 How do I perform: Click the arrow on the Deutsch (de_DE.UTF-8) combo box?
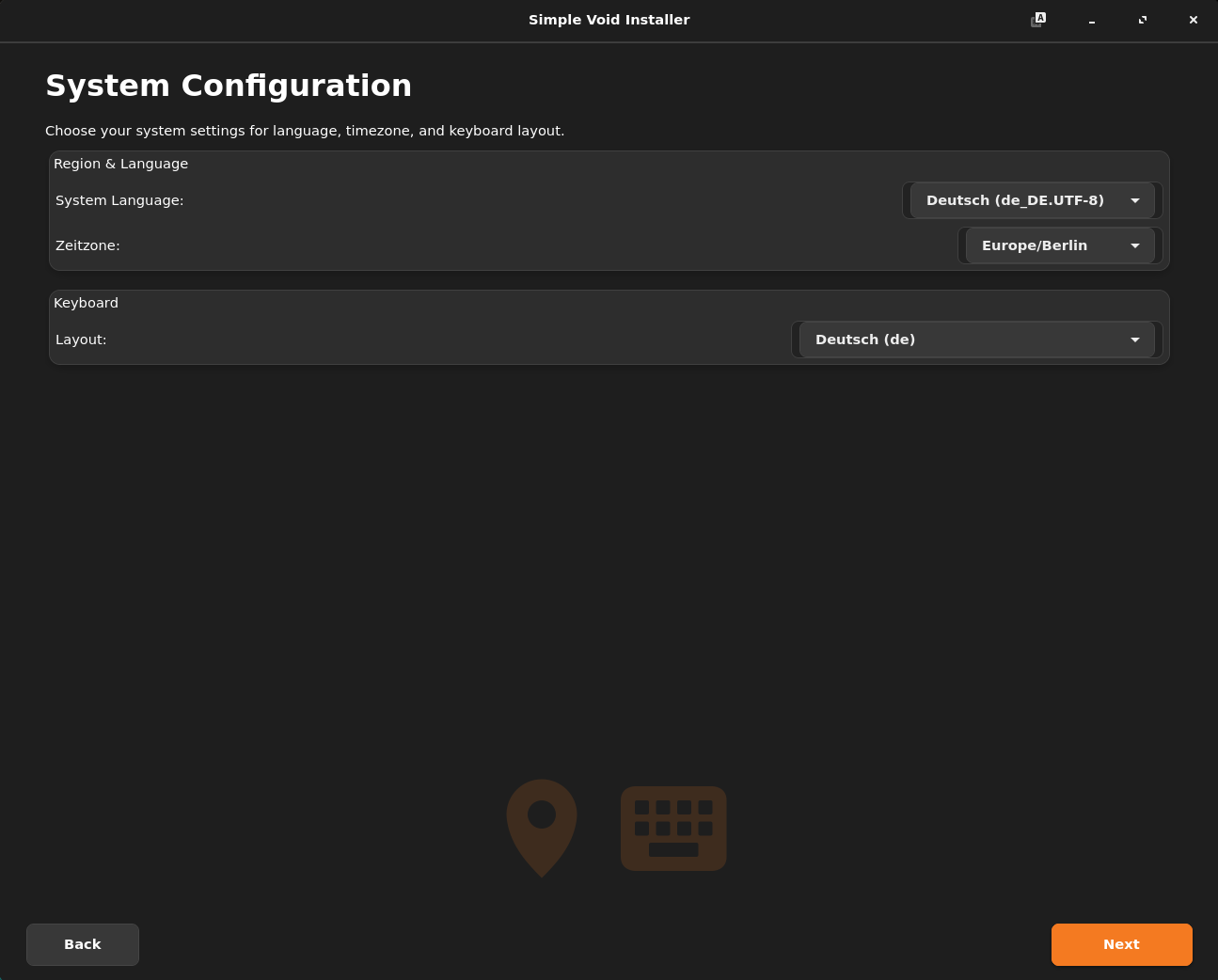pyautogui.click(x=1135, y=200)
